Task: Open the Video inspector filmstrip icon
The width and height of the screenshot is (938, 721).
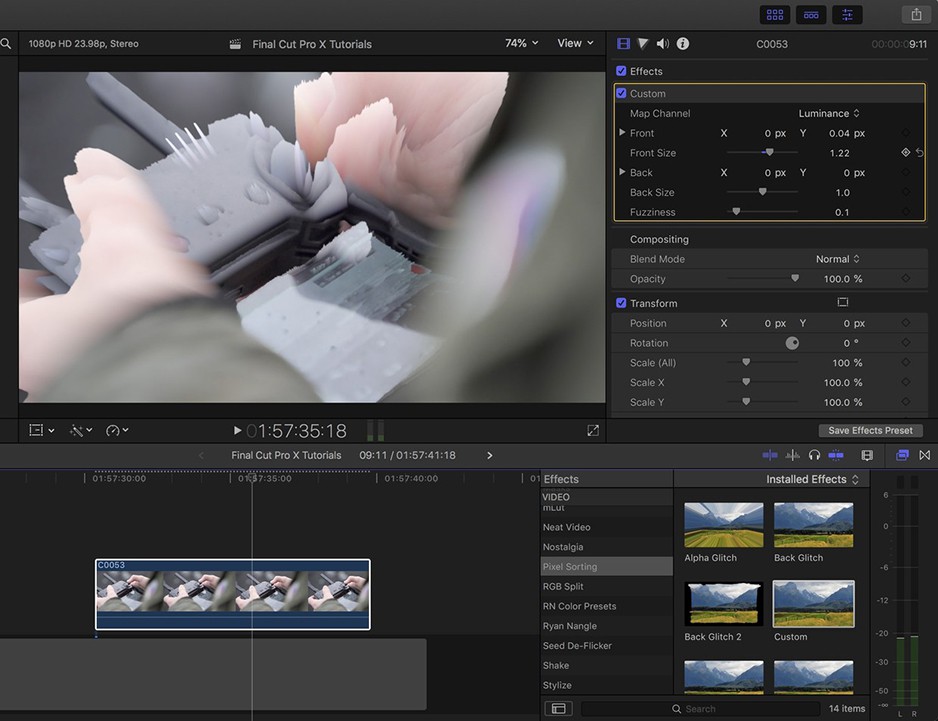Action: click(x=624, y=44)
